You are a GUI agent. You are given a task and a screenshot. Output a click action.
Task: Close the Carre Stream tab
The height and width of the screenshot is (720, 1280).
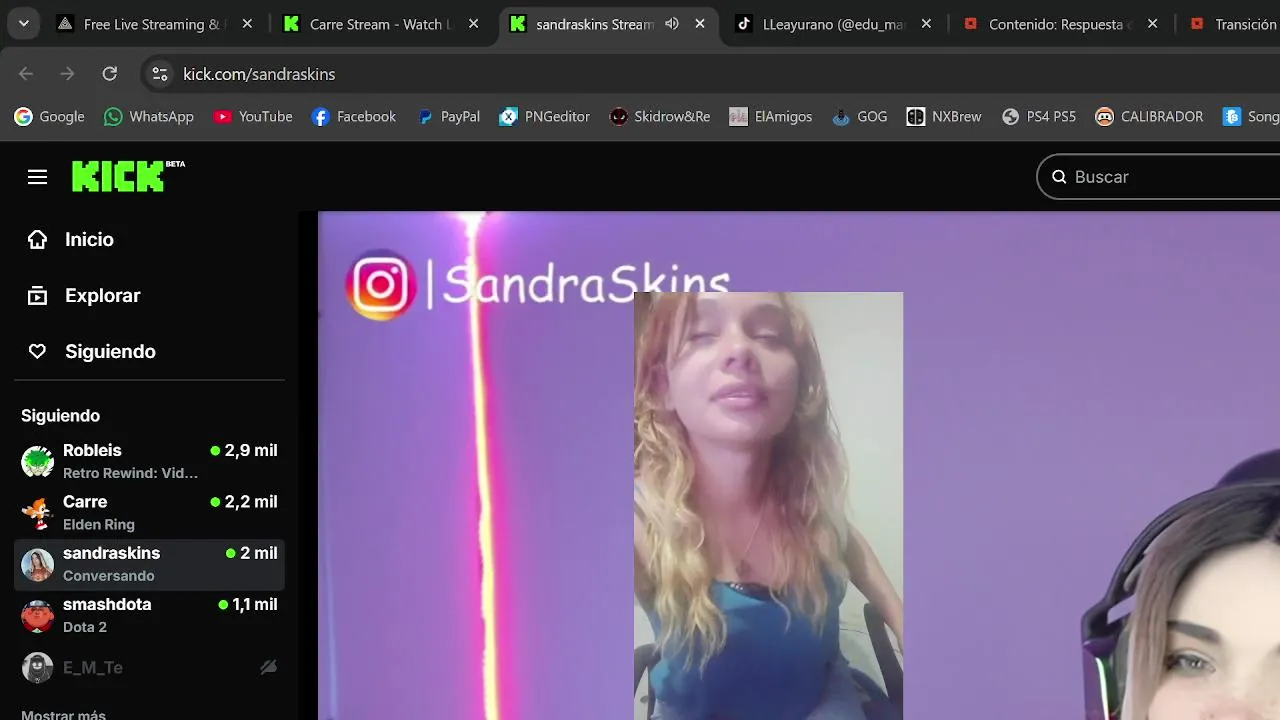click(473, 24)
